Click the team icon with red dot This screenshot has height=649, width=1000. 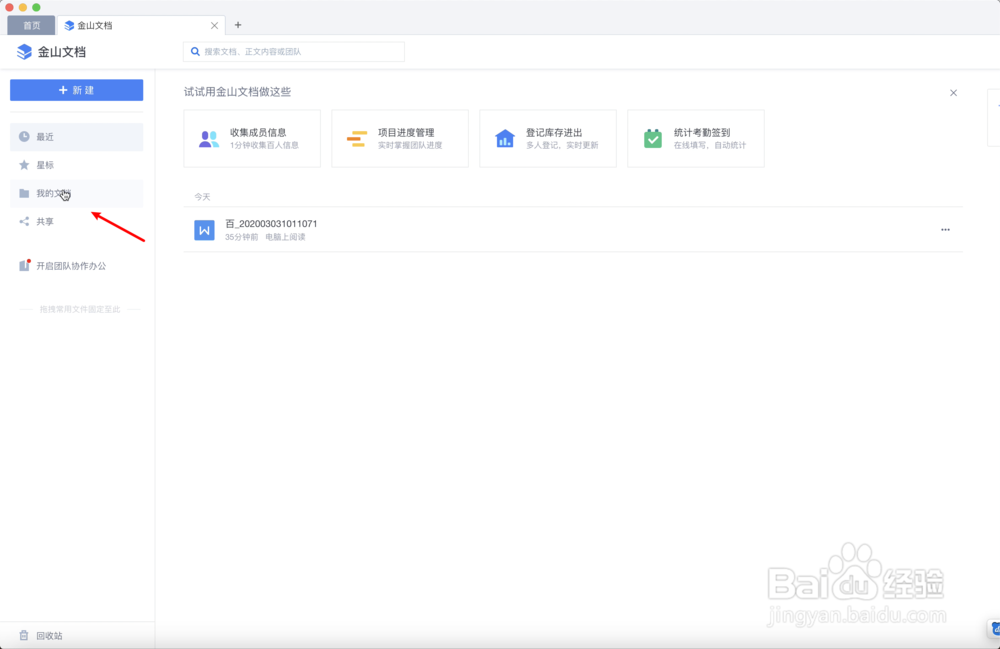(x=25, y=265)
